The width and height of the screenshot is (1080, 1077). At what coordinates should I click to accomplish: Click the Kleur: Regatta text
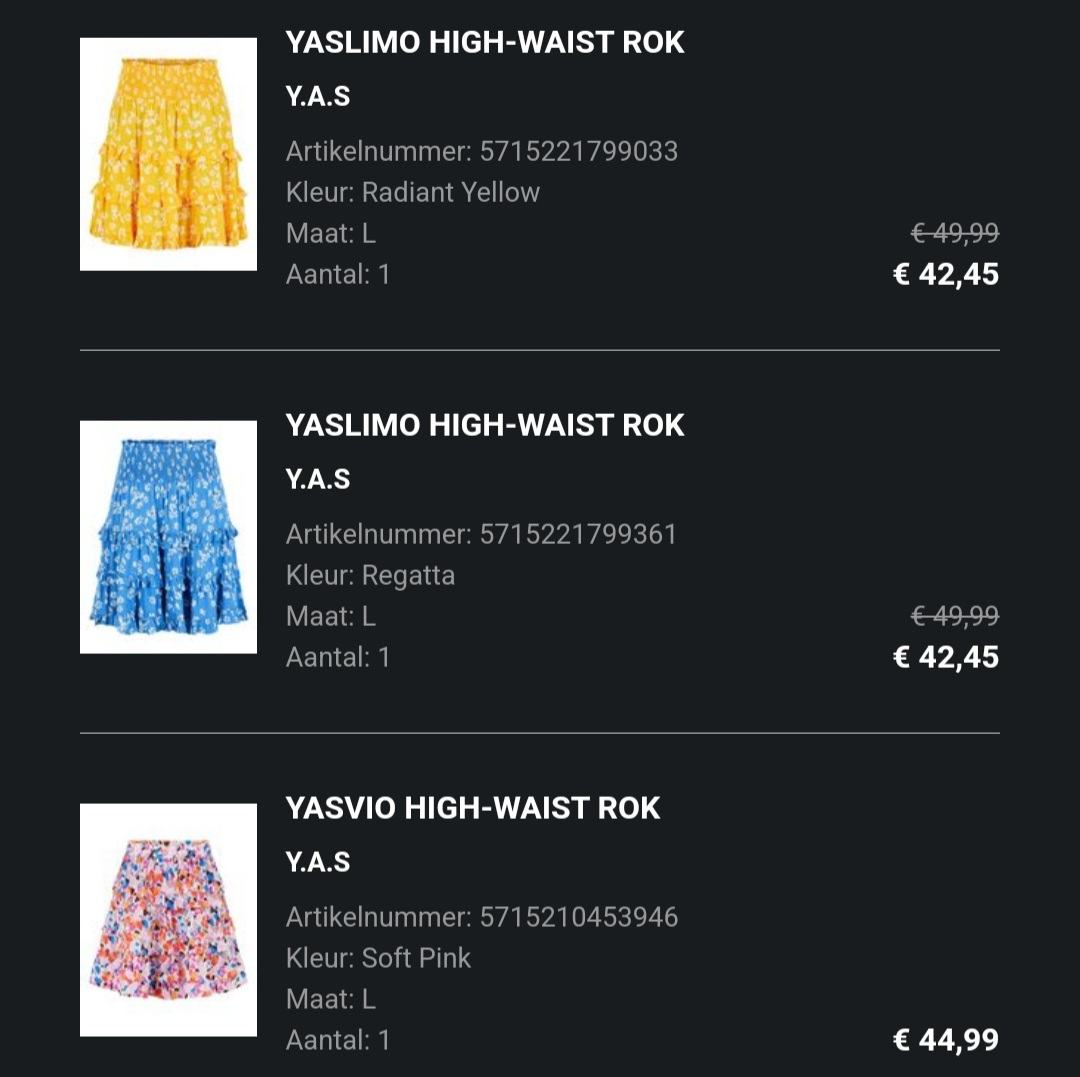click(370, 576)
